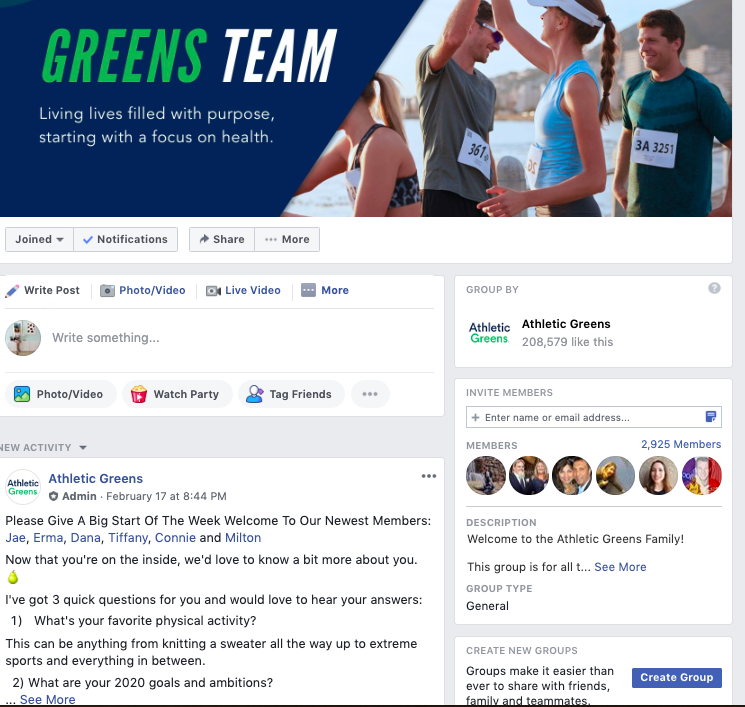Click the sixth member avatar
Image resolution: width=745 pixels, height=707 pixels.
702,476
